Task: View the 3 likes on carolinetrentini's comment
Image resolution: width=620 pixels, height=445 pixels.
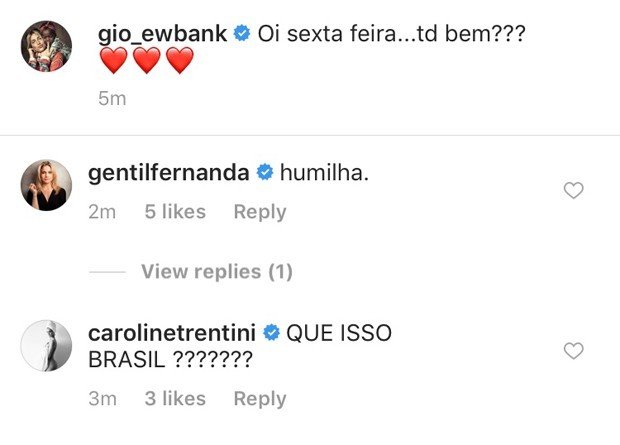Action: pos(175,399)
